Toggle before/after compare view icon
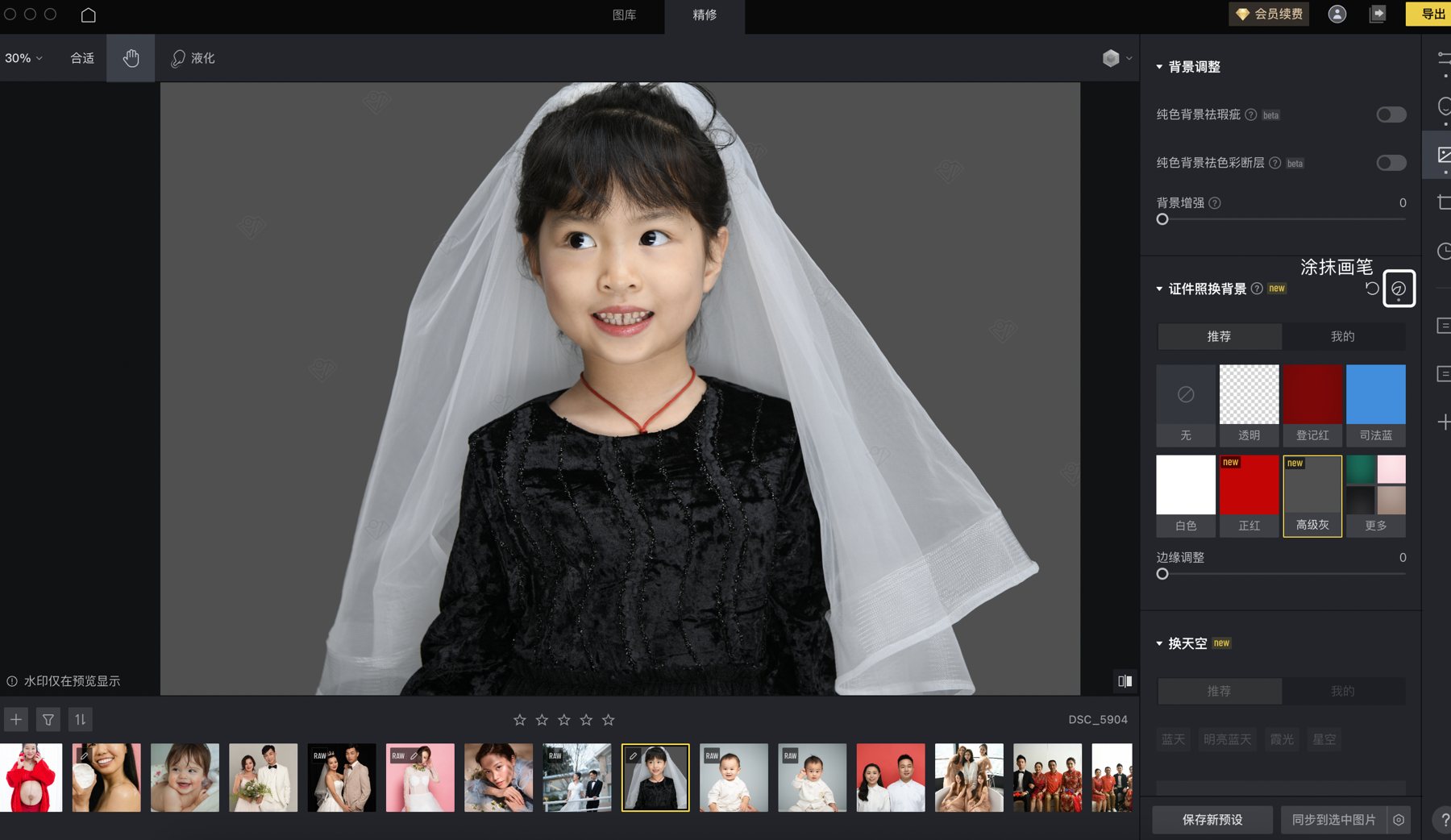 (1125, 681)
